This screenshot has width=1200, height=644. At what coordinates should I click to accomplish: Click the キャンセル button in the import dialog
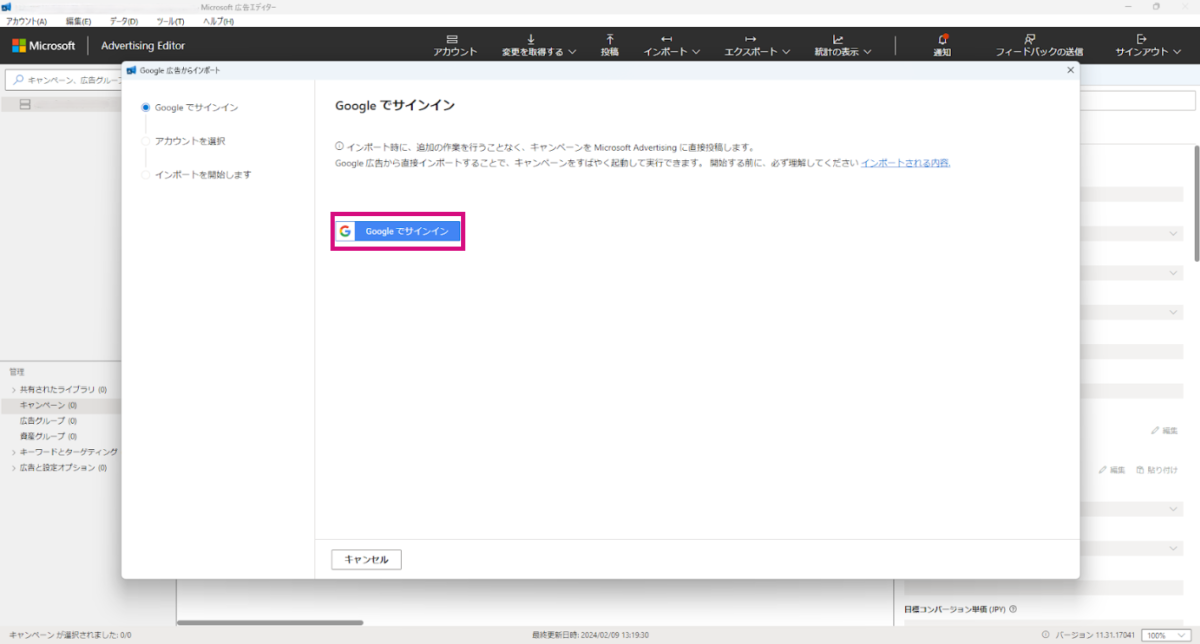point(366,559)
